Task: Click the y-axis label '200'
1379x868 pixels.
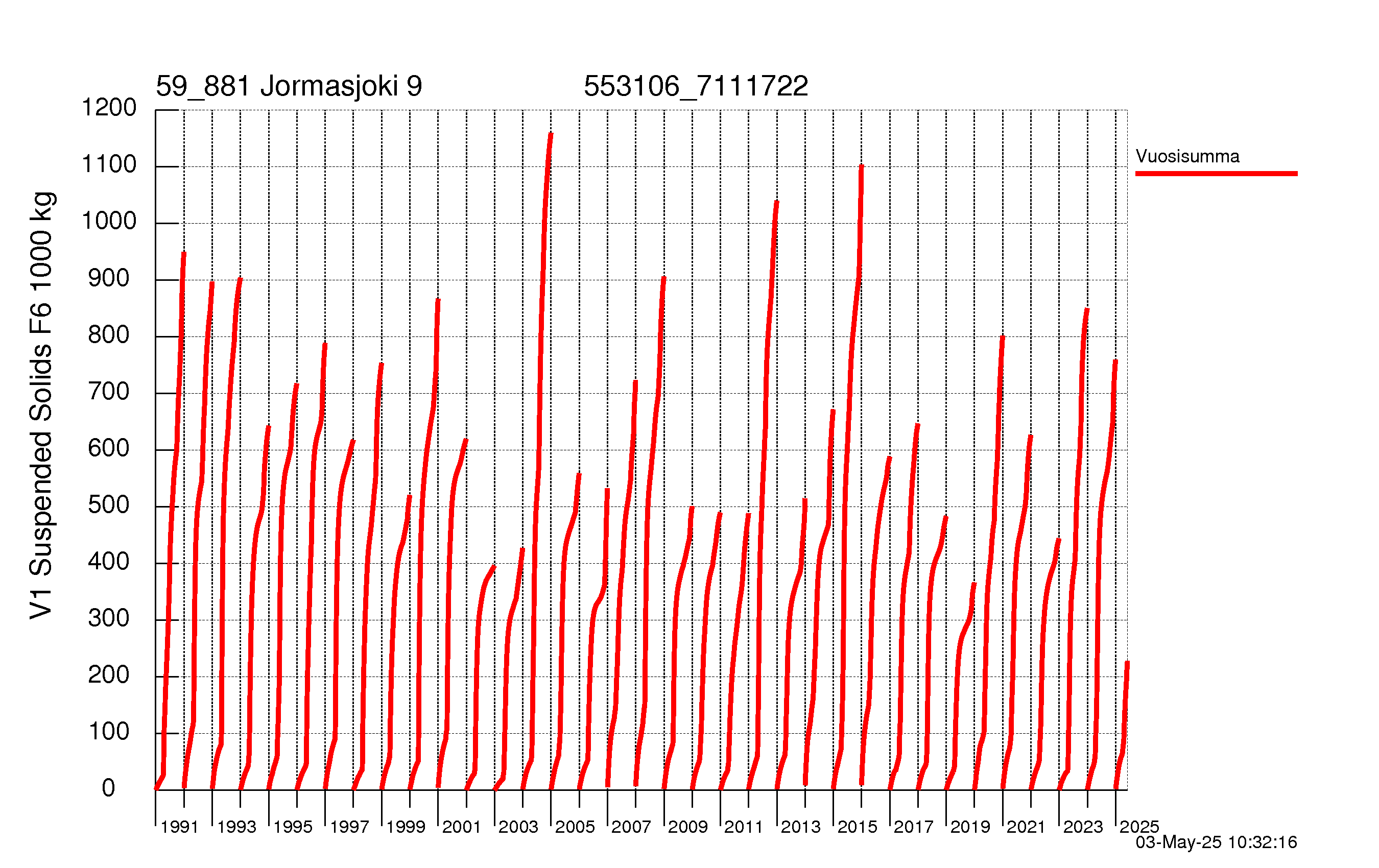Action: tap(109, 674)
